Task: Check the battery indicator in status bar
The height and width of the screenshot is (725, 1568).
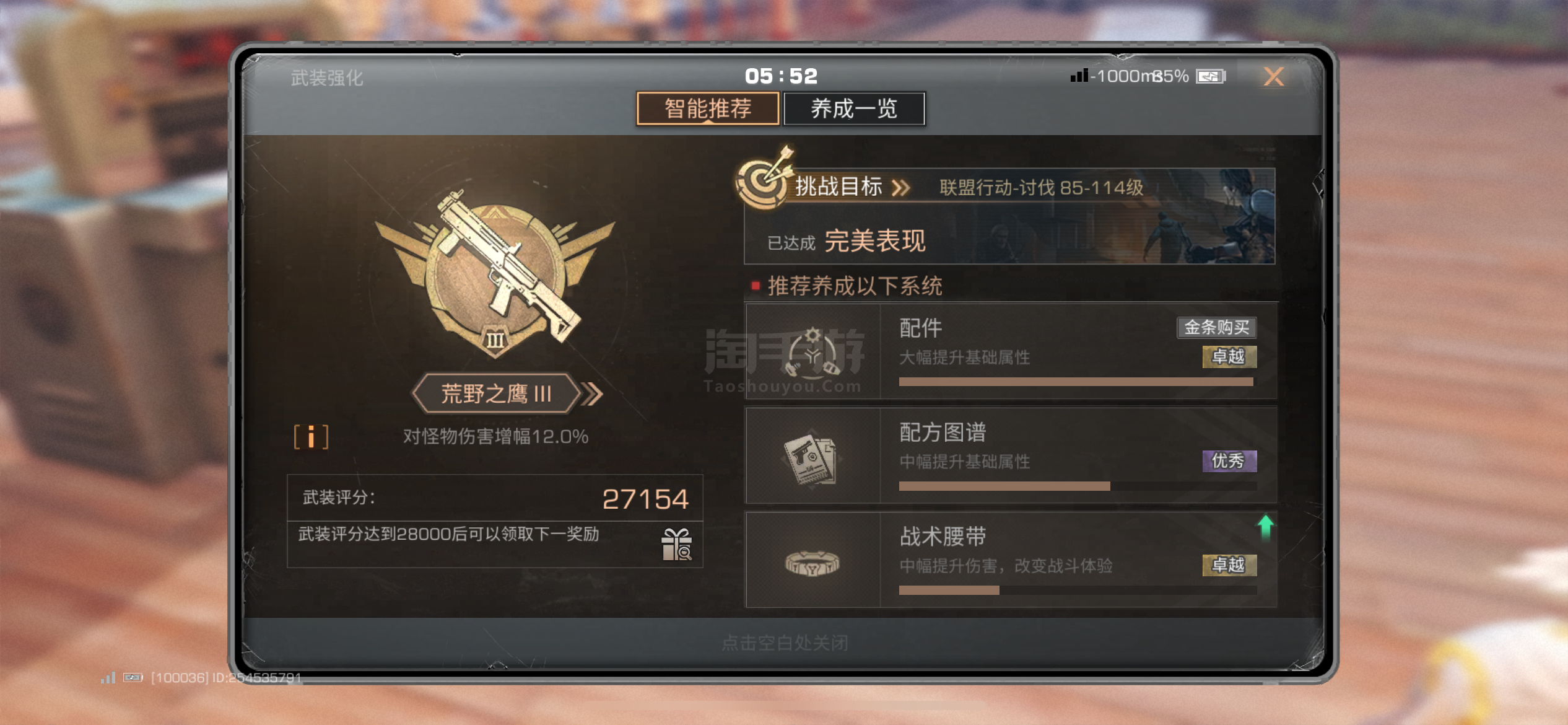Action: 1211,76
